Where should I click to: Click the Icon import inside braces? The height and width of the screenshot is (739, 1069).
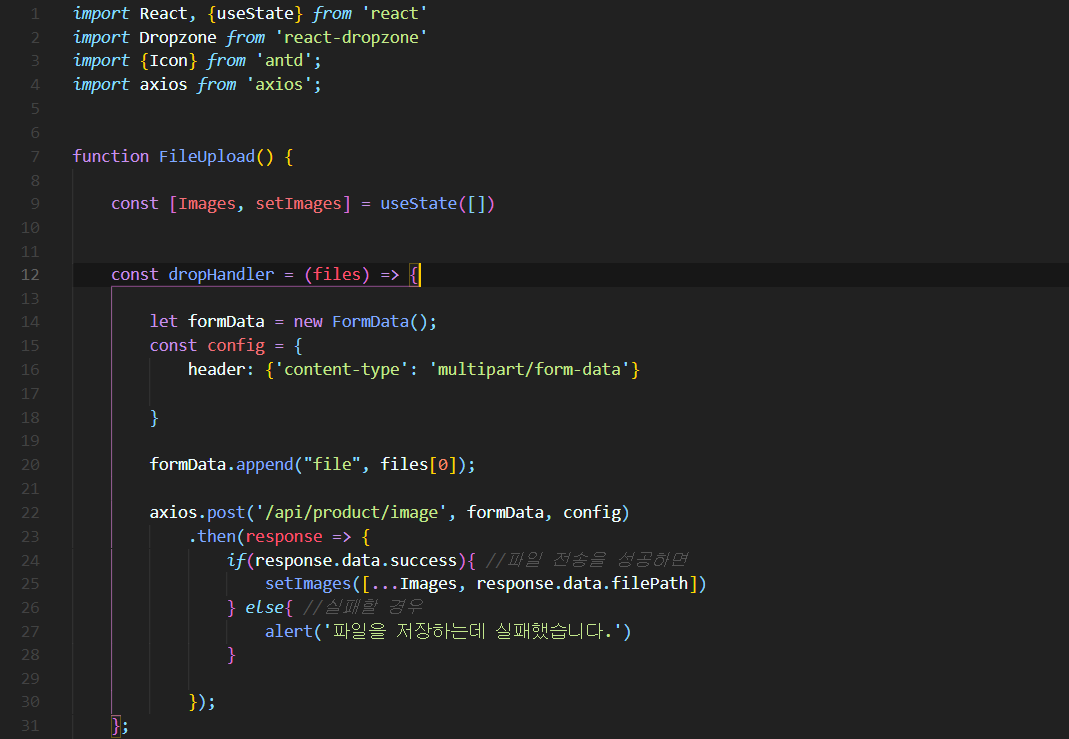tap(168, 61)
